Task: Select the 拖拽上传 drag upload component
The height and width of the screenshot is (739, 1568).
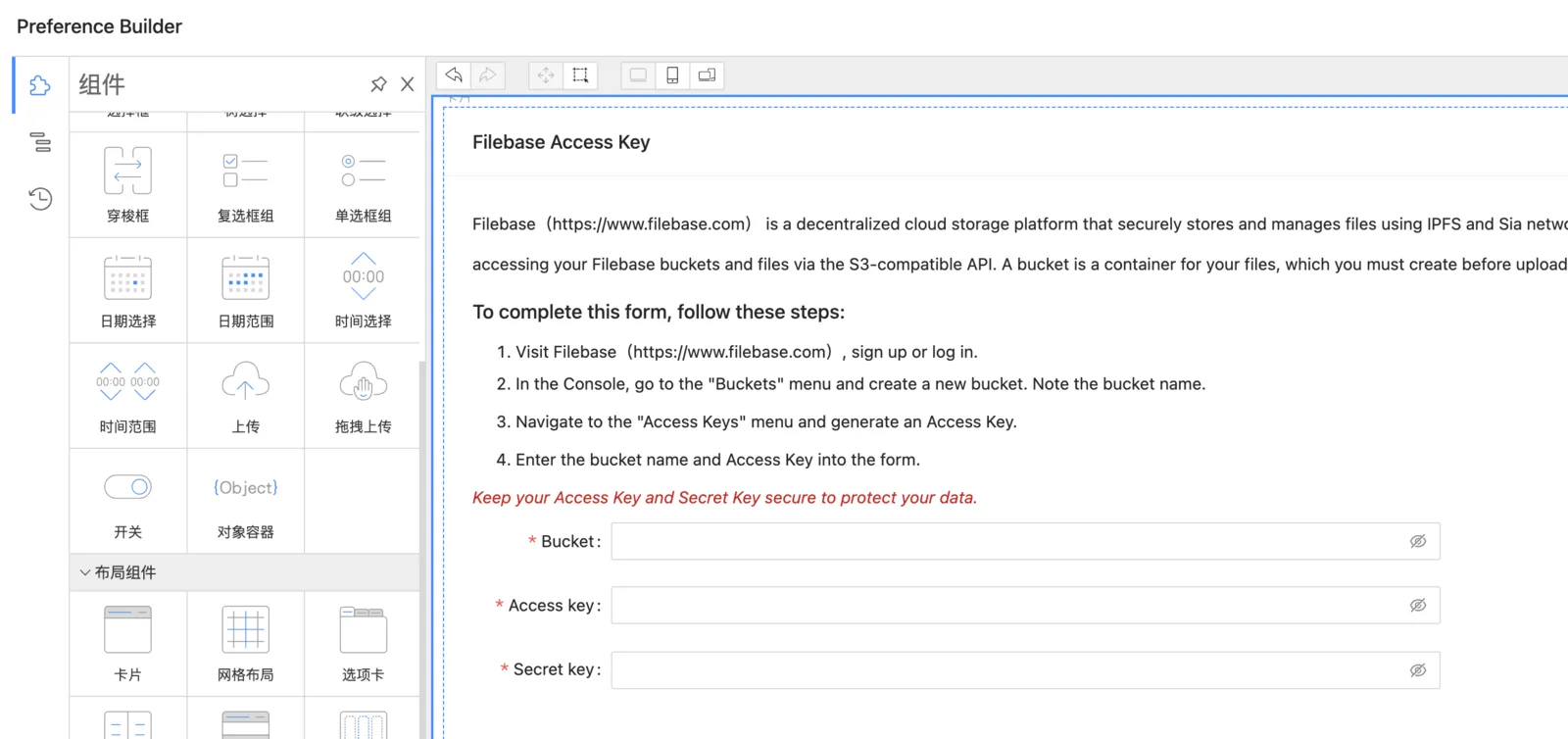Action: [364, 396]
